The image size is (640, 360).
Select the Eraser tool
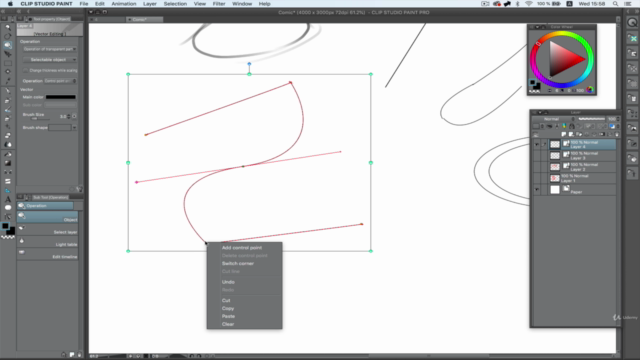[x=8, y=136]
